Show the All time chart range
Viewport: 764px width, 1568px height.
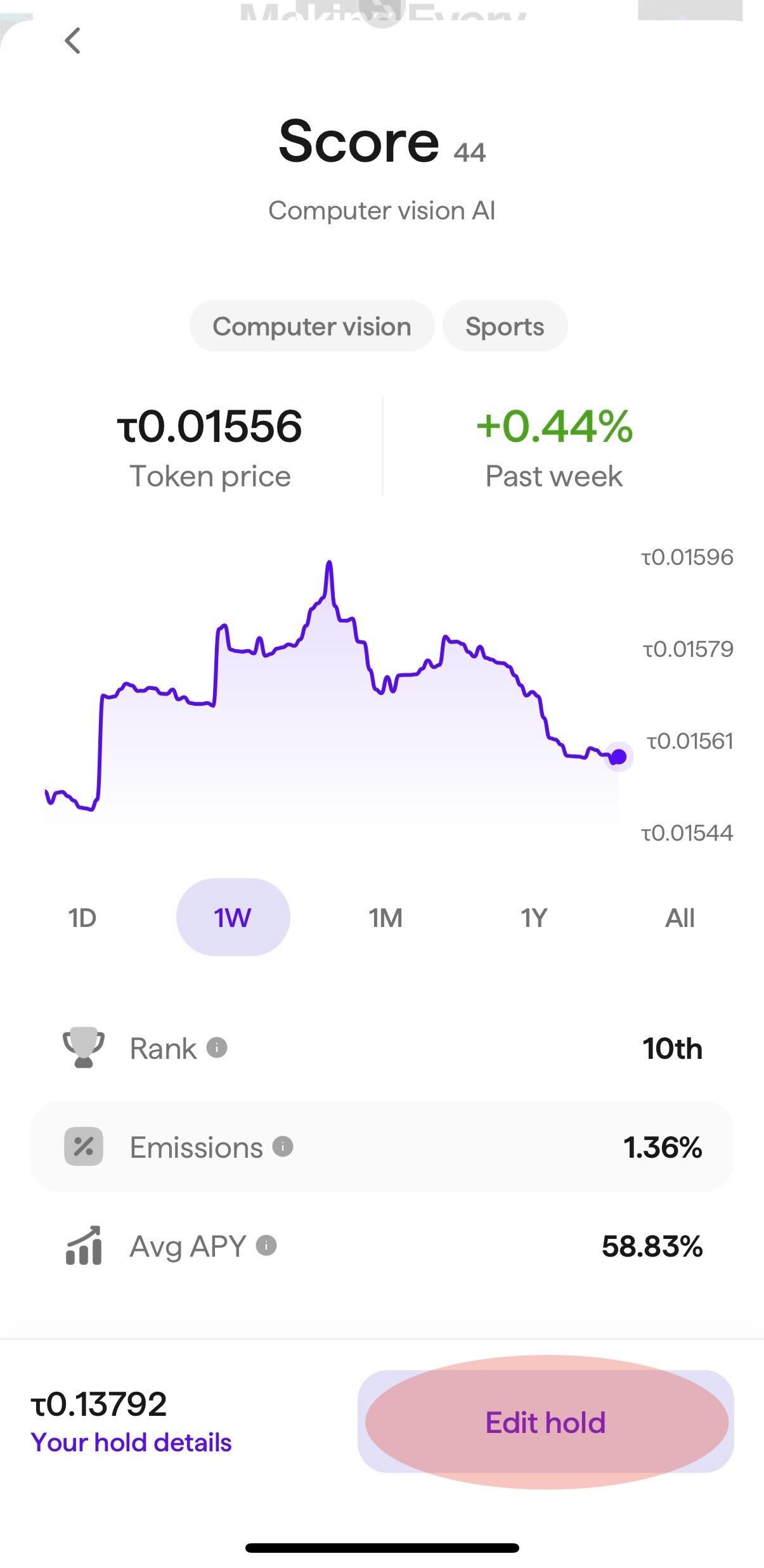680,917
